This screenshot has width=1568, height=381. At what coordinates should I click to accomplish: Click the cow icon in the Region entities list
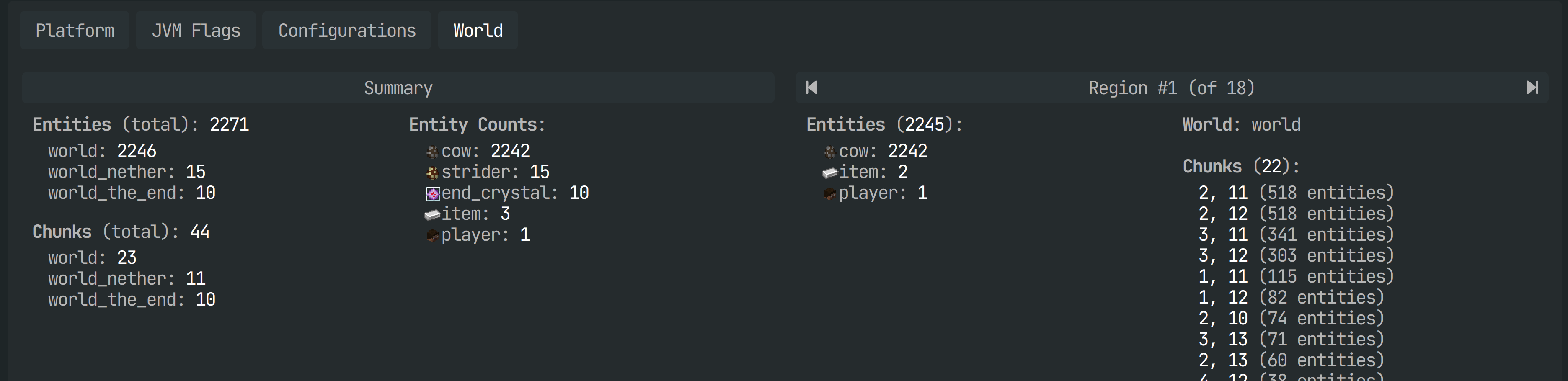[x=829, y=152]
